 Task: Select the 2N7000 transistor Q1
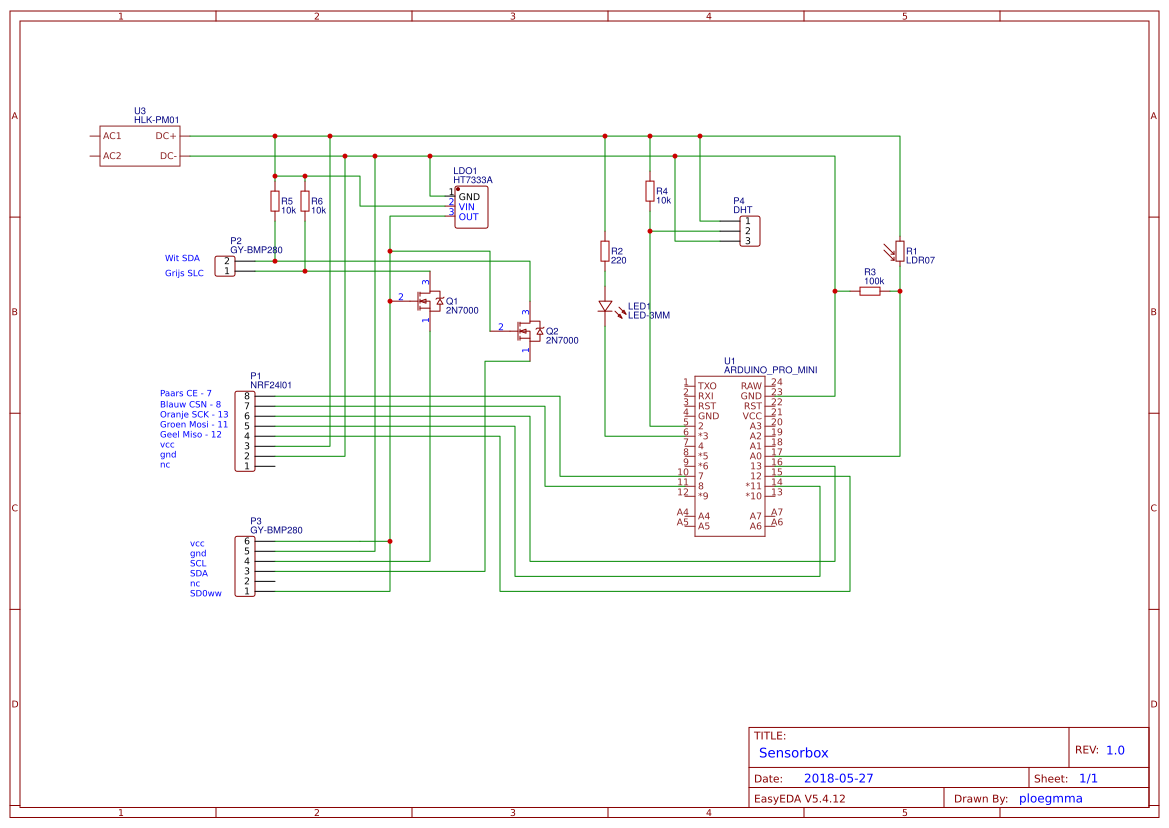[x=430, y=303]
